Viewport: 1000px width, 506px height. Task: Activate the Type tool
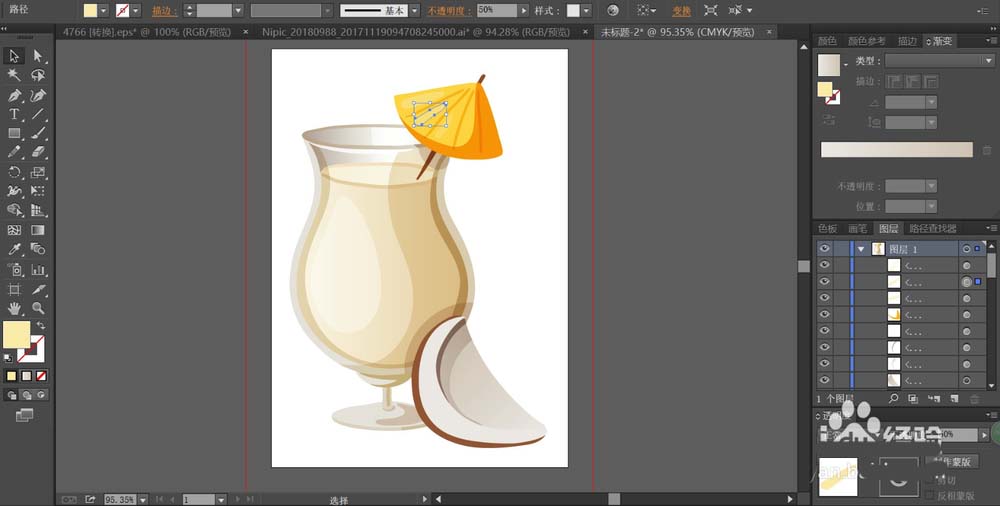point(14,115)
